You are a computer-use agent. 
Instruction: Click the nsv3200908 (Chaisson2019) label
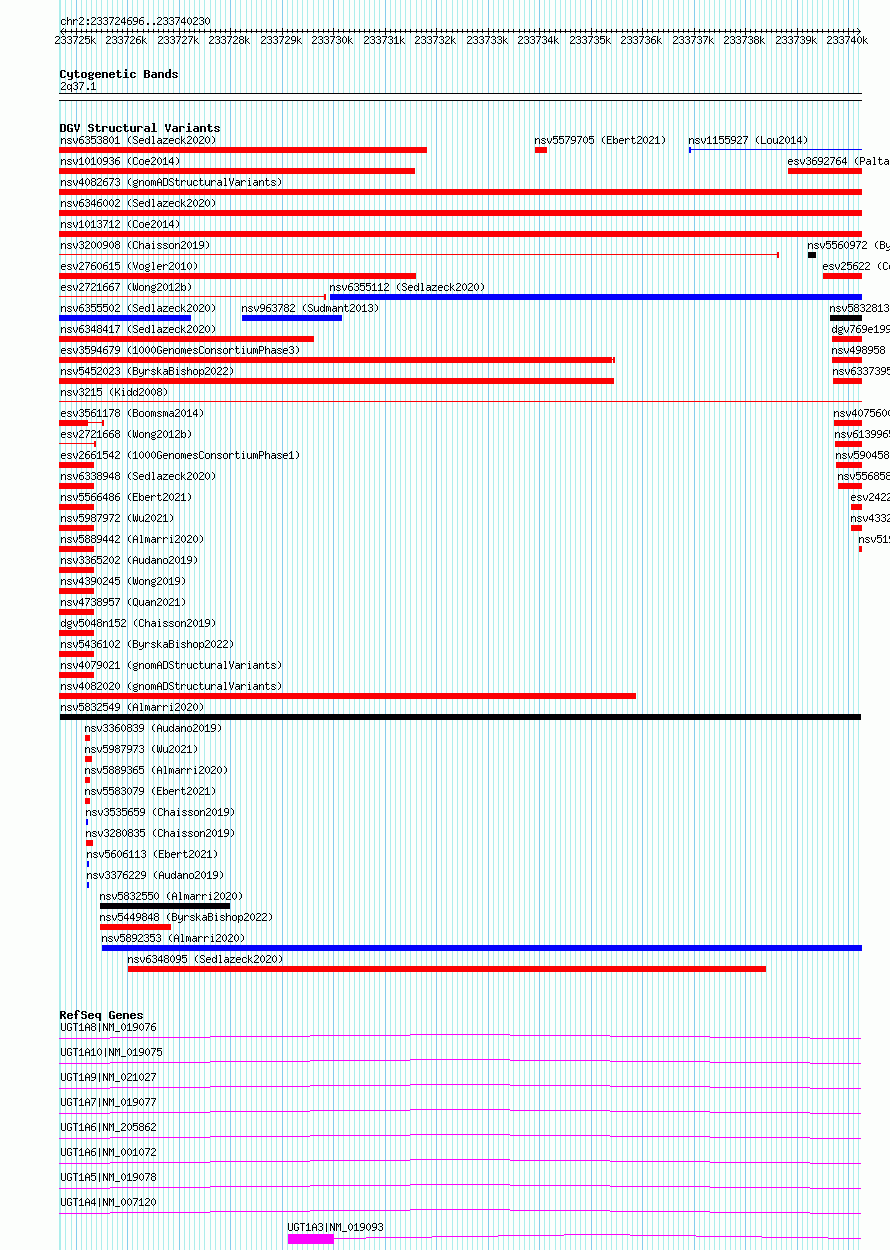(x=135, y=245)
